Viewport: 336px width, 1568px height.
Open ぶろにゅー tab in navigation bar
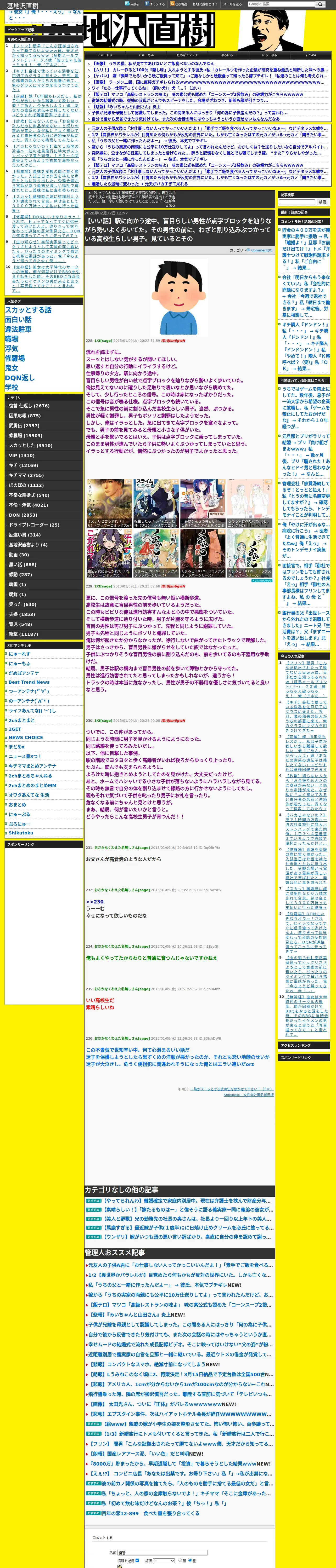pos(228,55)
